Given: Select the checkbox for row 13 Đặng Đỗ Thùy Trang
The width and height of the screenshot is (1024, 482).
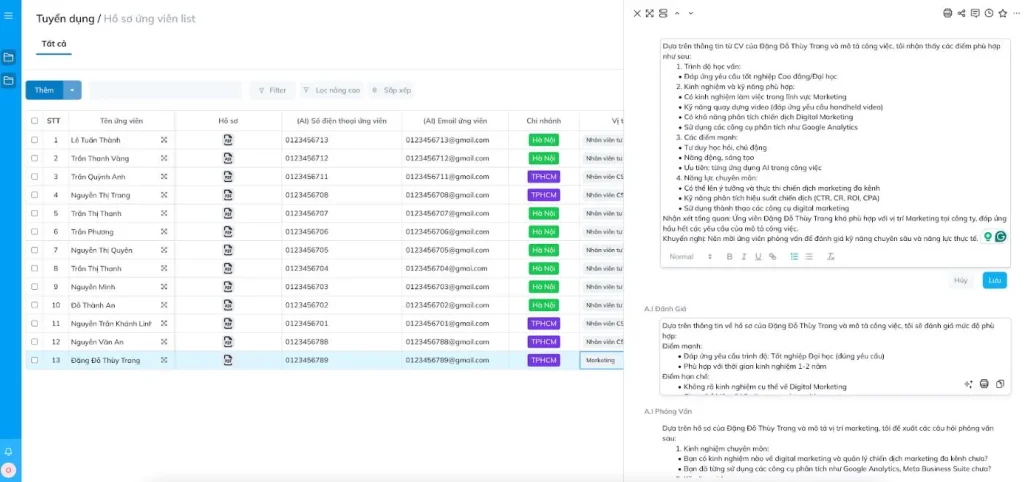Looking at the screenshot, I should click(35, 360).
